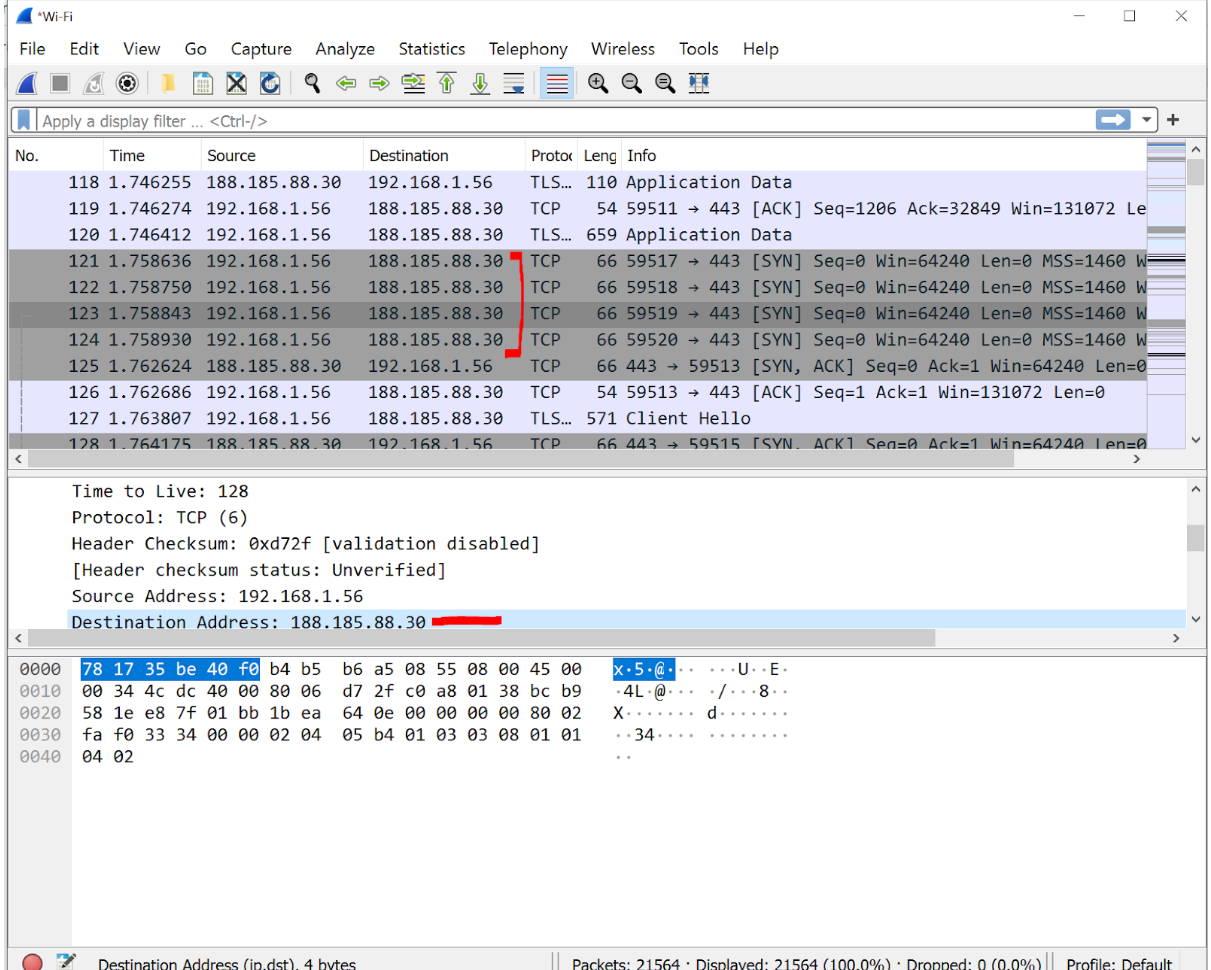The height and width of the screenshot is (970, 1211).
Task: Select packet 122 SYN from port 59518
Action: 577,287
